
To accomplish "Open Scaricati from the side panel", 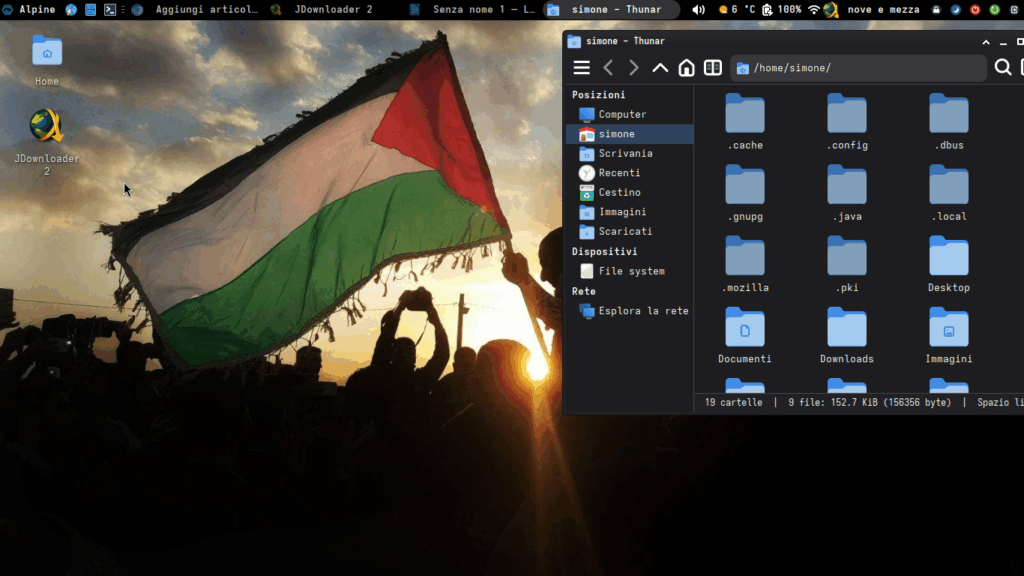I will click(624, 231).
